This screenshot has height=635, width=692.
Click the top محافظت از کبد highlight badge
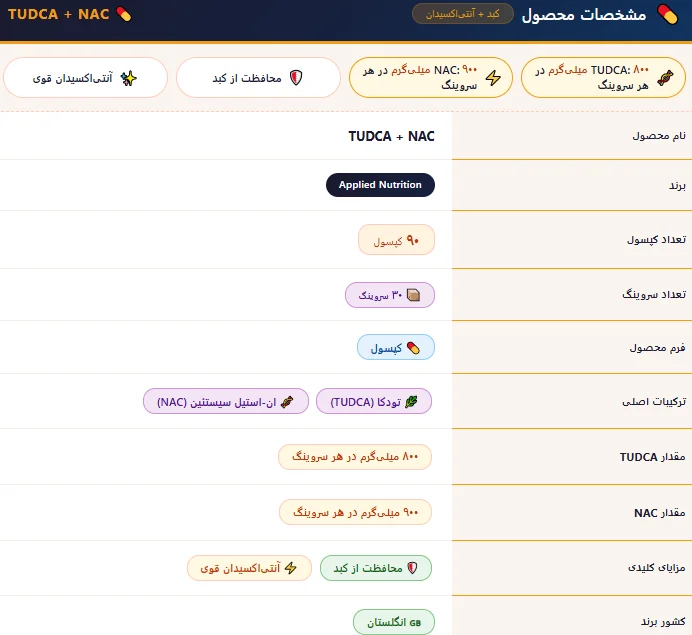(x=258, y=78)
